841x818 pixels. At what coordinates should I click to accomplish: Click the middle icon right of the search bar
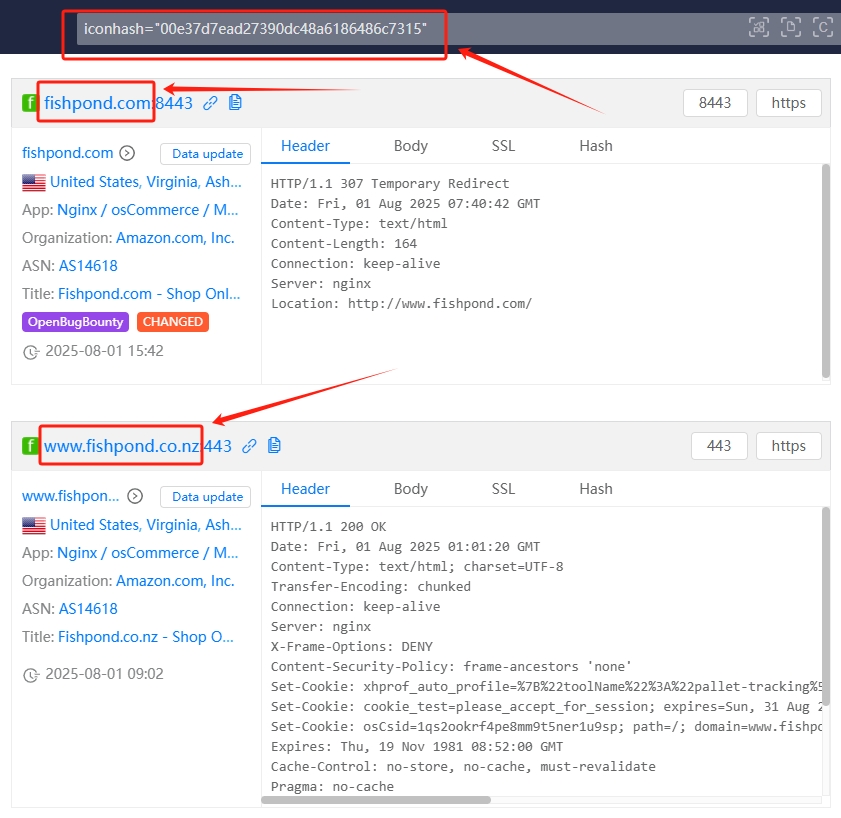pyautogui.click(x=791, y=27)
